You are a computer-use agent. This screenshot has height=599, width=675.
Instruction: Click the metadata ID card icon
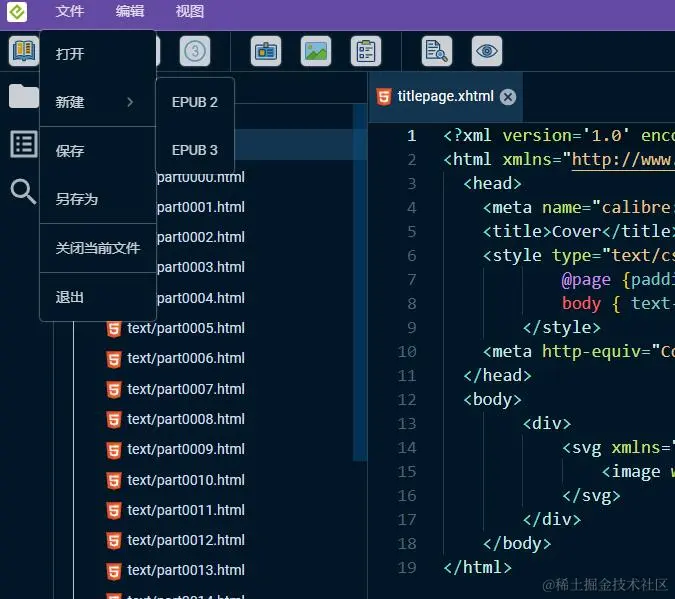coord(266,51)
